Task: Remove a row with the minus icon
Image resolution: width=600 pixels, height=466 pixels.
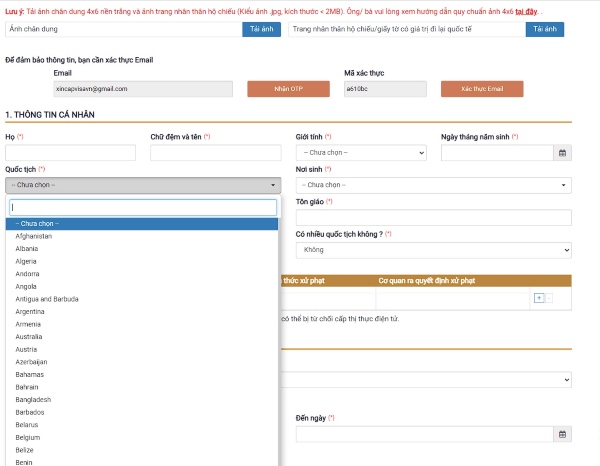Action: (x=549, y=298)
